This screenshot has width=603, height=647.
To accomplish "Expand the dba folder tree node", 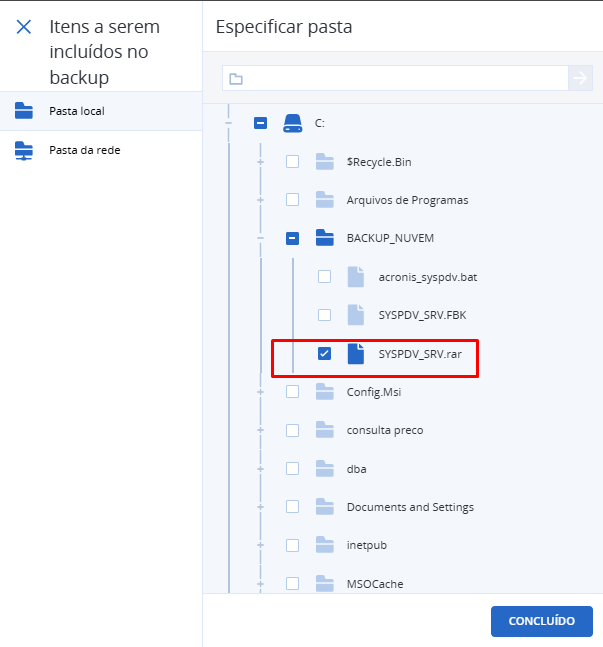I will [x=261, y=469].
